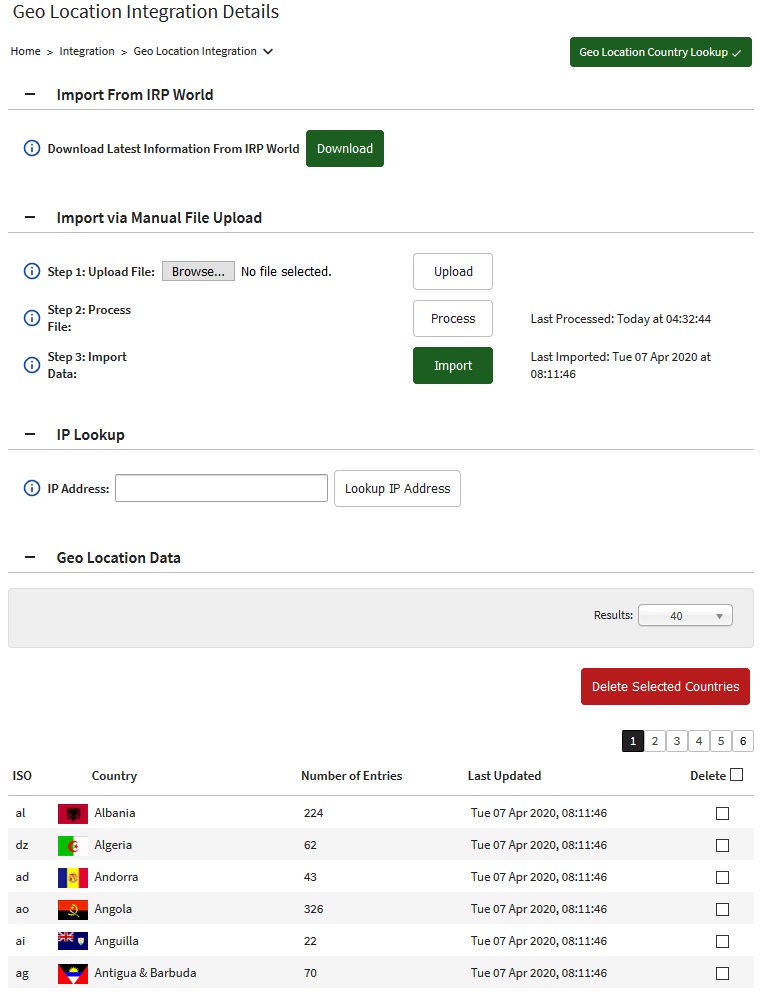Viewport: 761px width, 992px height.
Task: Go to page 2 of results
Action: (654, 741)
